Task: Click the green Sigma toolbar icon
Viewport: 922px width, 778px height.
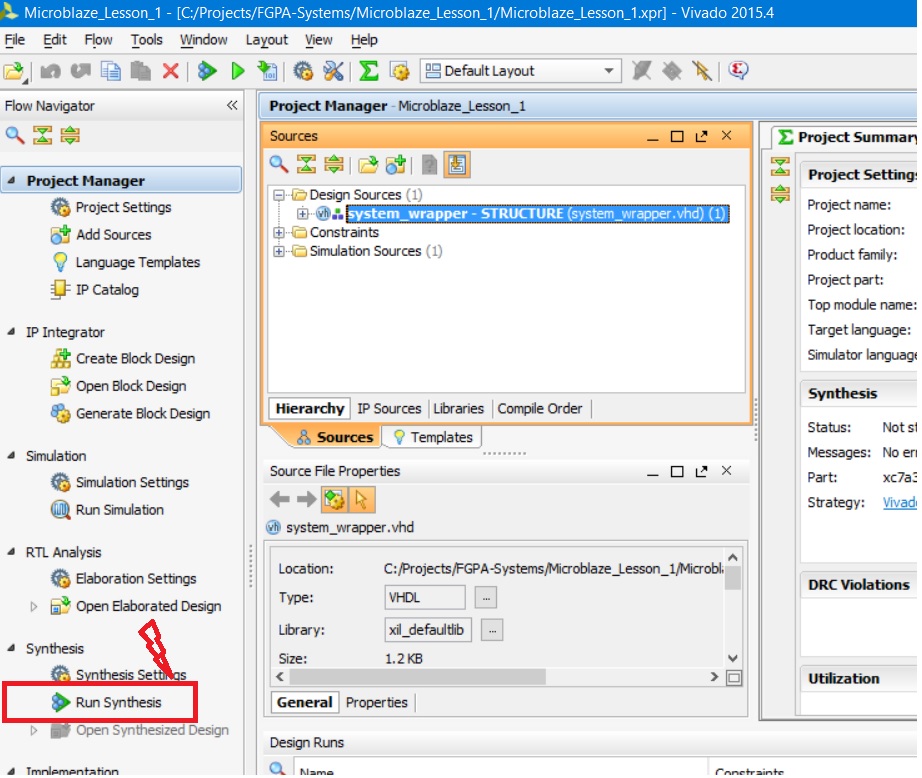Action: pos(369,71)
